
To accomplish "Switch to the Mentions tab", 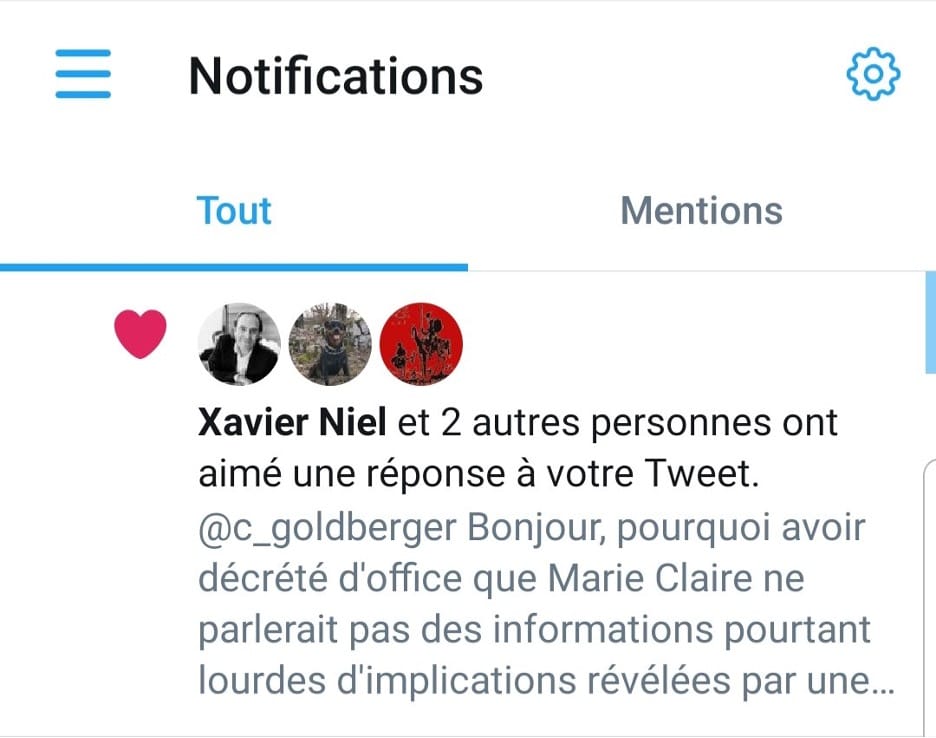I will 701,211.
